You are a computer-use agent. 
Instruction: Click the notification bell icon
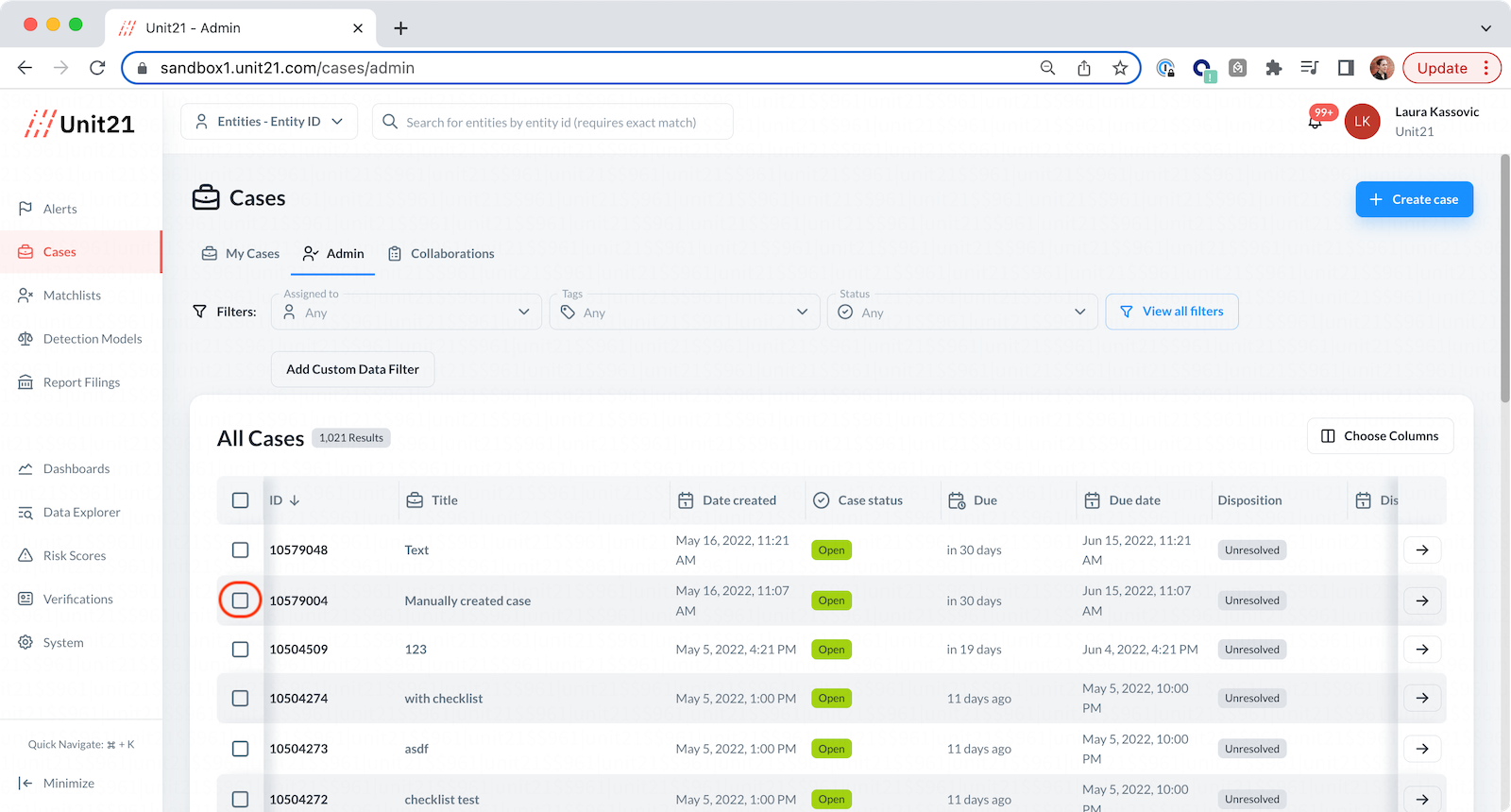(x=1315, y=122)
